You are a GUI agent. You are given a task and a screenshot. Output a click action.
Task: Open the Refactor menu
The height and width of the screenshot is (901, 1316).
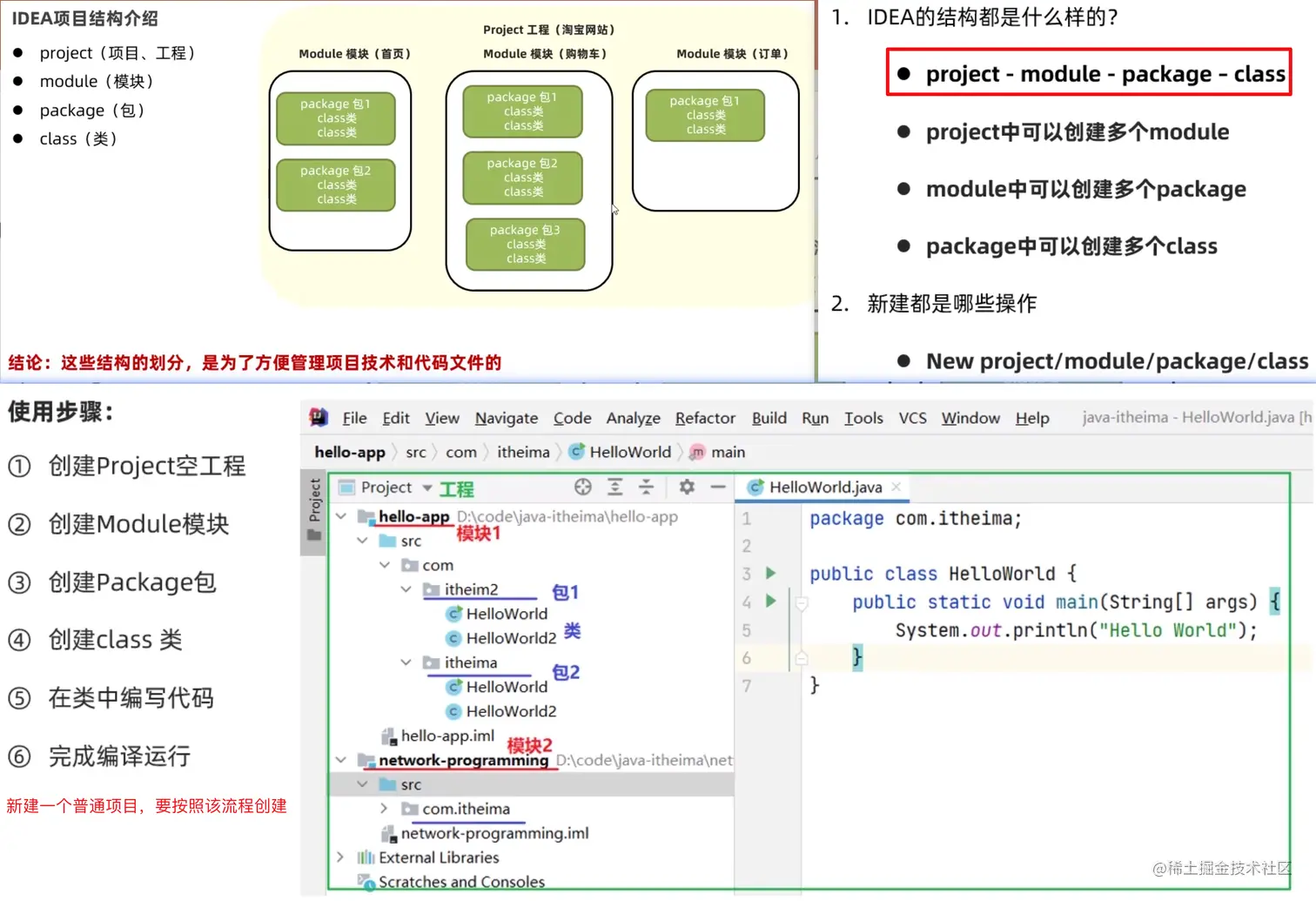(x=706, y=418)
